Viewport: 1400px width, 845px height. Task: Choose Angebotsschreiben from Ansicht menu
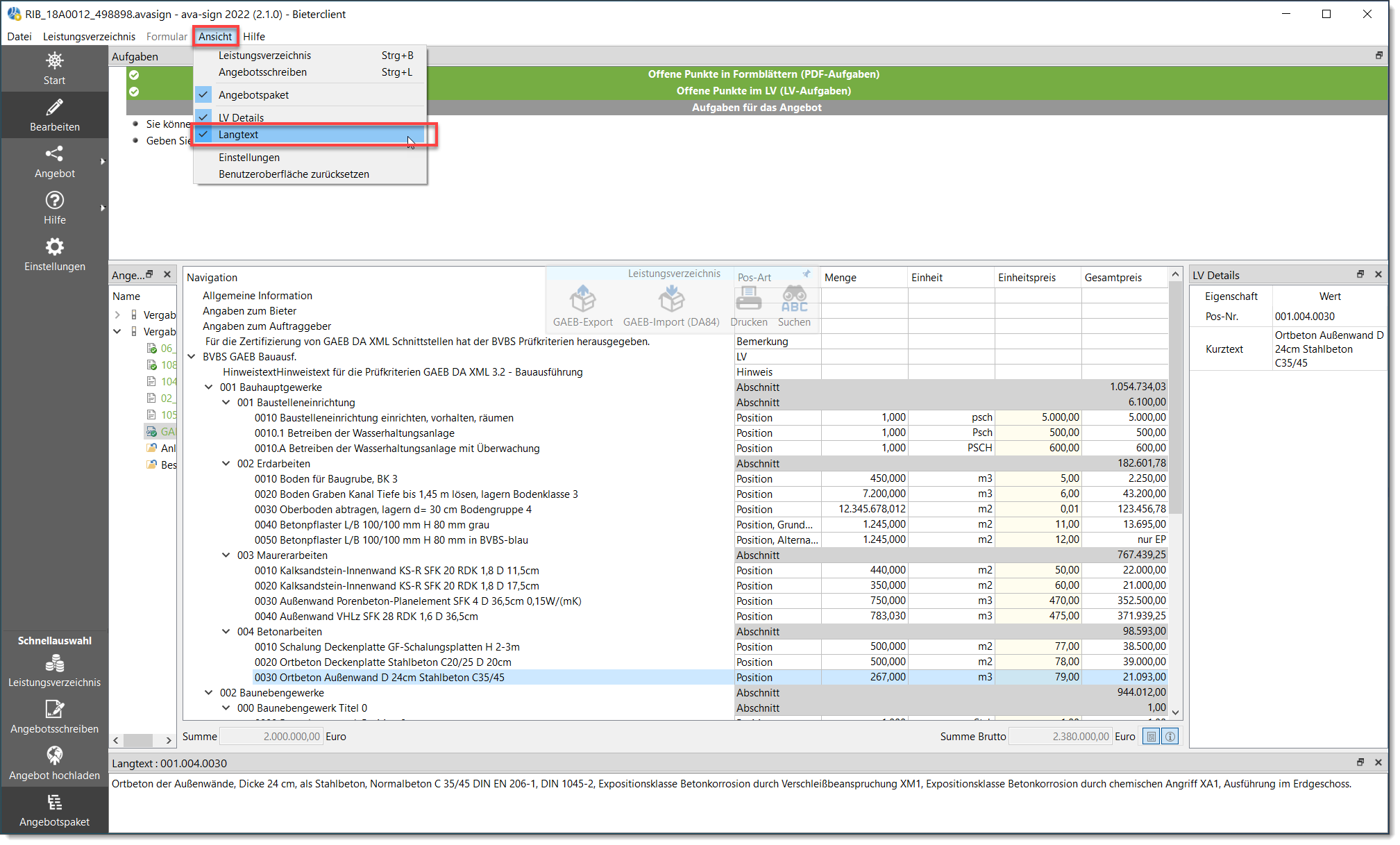(x=310, y=72)
